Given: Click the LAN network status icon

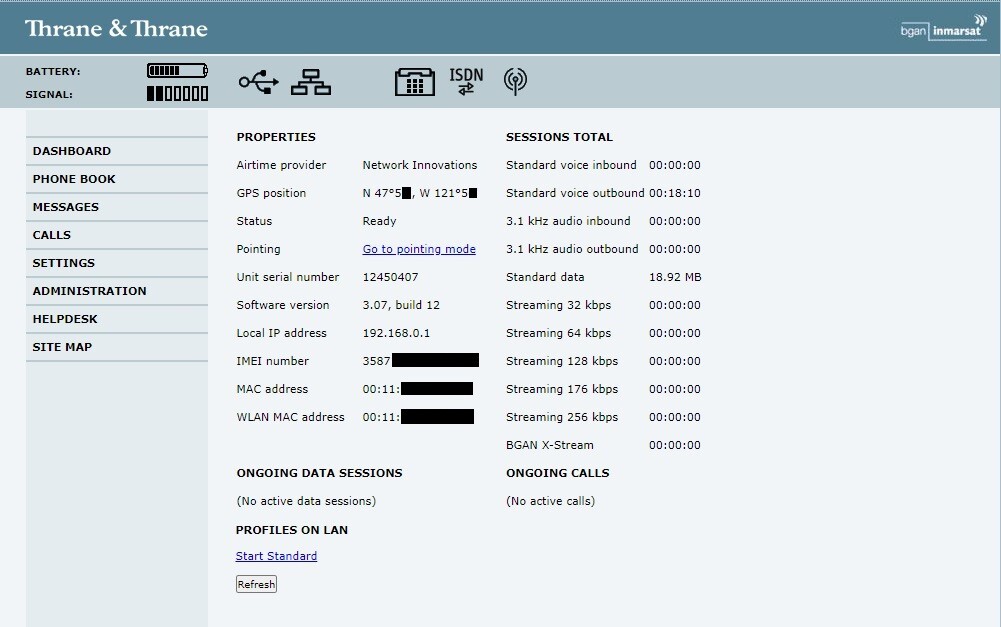Looking at the screenshot, I should pyautogui.click(x=311, y=82).
